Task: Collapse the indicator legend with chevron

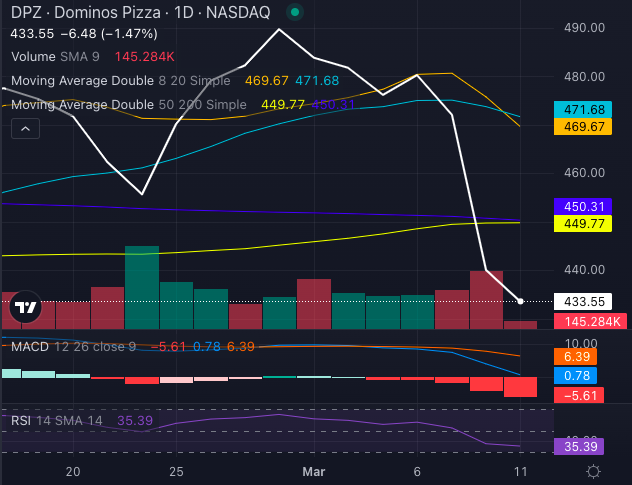Action: [24, 128]
